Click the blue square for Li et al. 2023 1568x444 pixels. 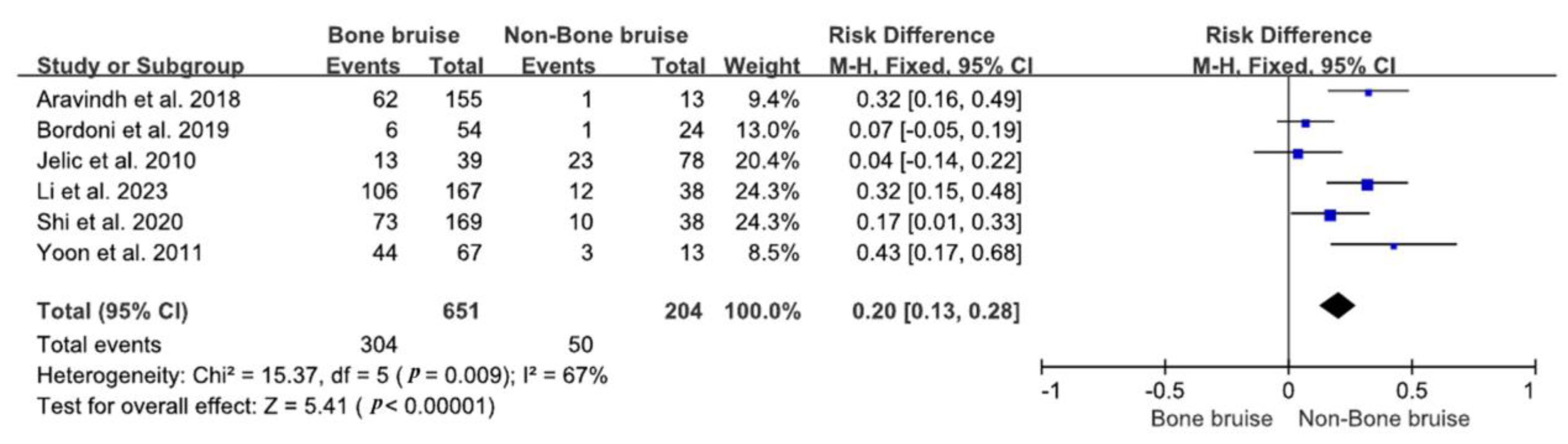pyautogui.click(x=1367, y=185)
